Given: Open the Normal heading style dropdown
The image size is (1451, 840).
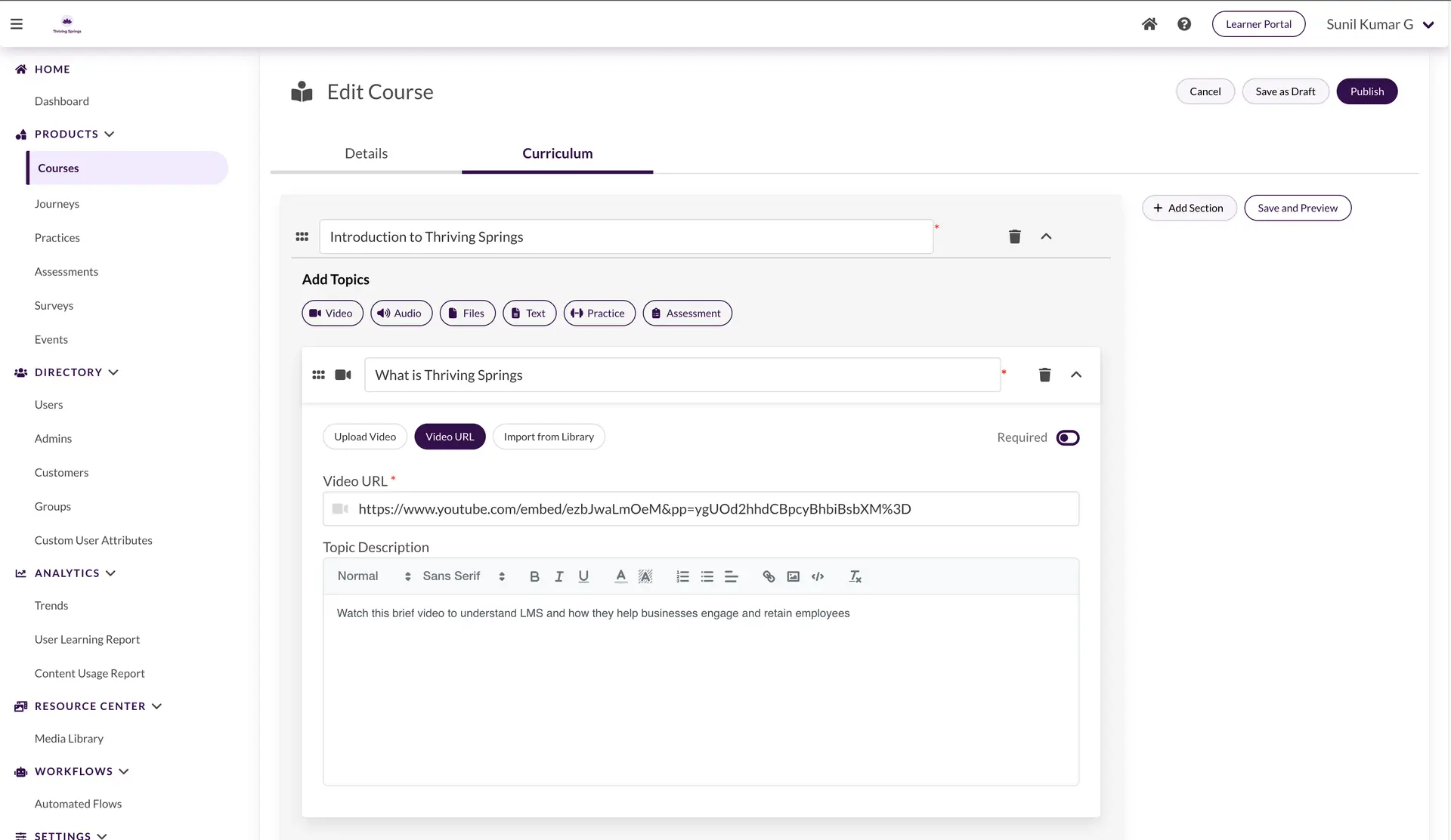Looking at the screenshot, I should pos(373,576).
